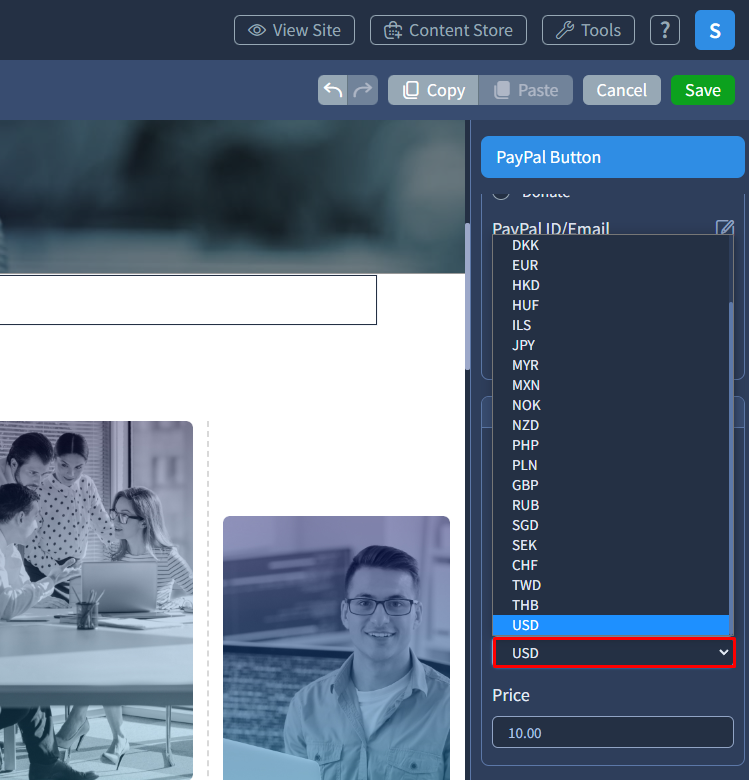Choose EUR from currency list
Screen dimensions: 749x780
coord(611,265)
